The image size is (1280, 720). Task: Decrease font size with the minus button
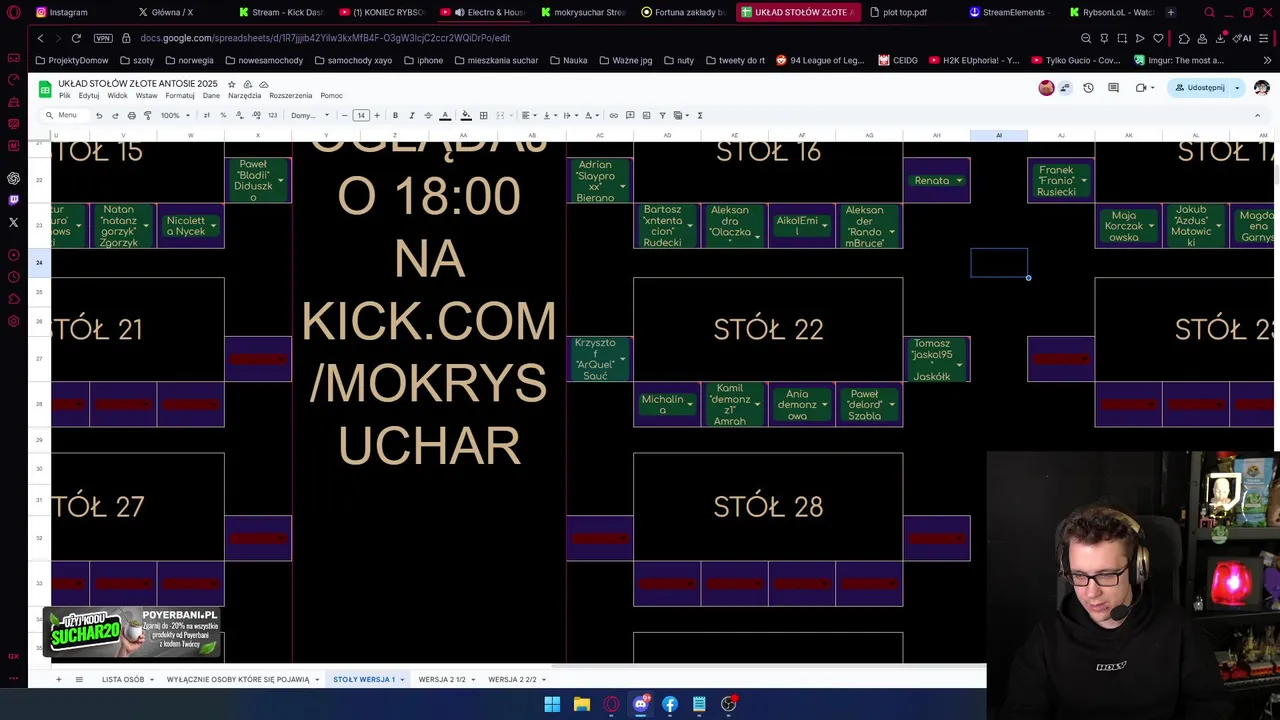pos(344,115)
